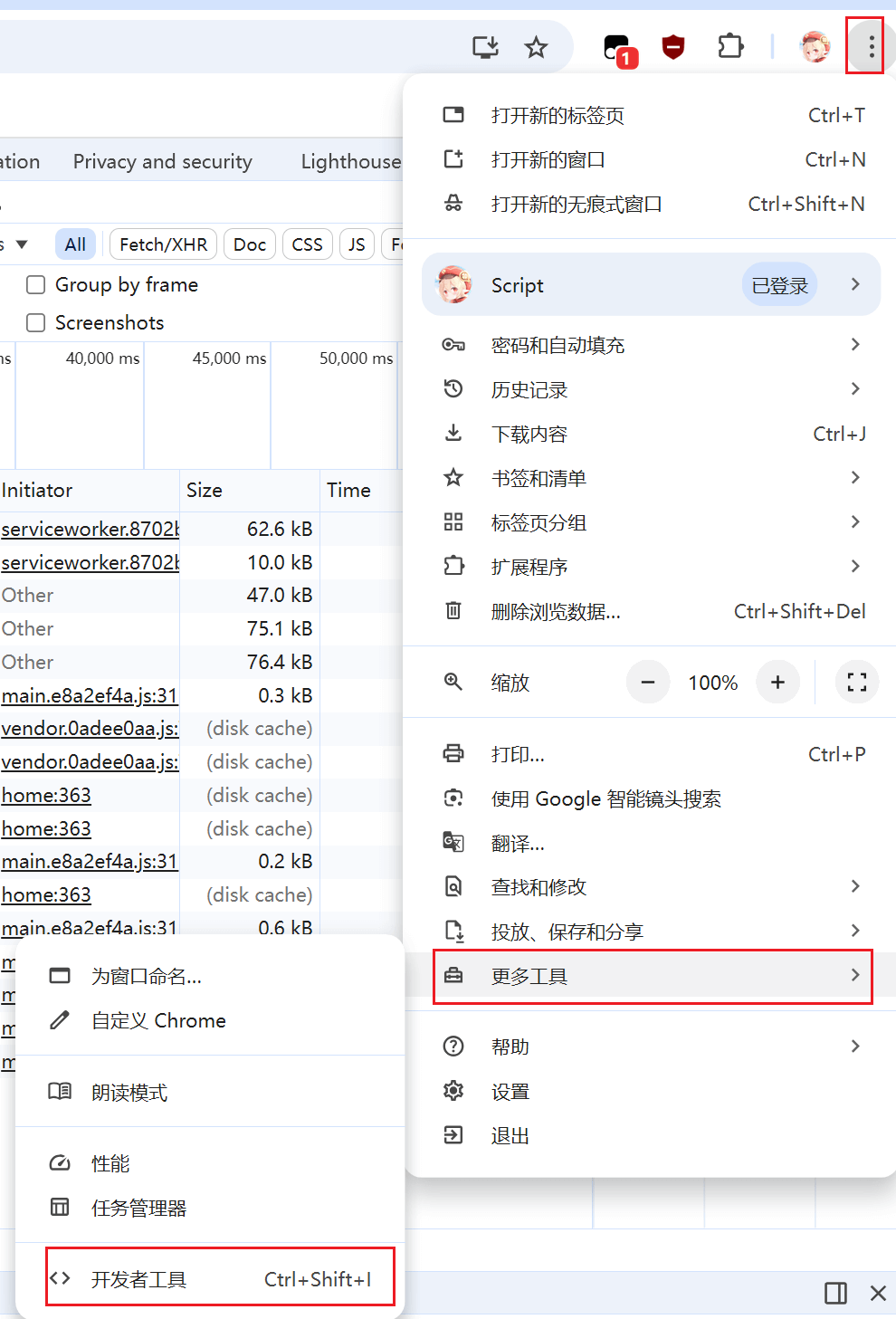Open the Privacy and security tab

(163, 161)
